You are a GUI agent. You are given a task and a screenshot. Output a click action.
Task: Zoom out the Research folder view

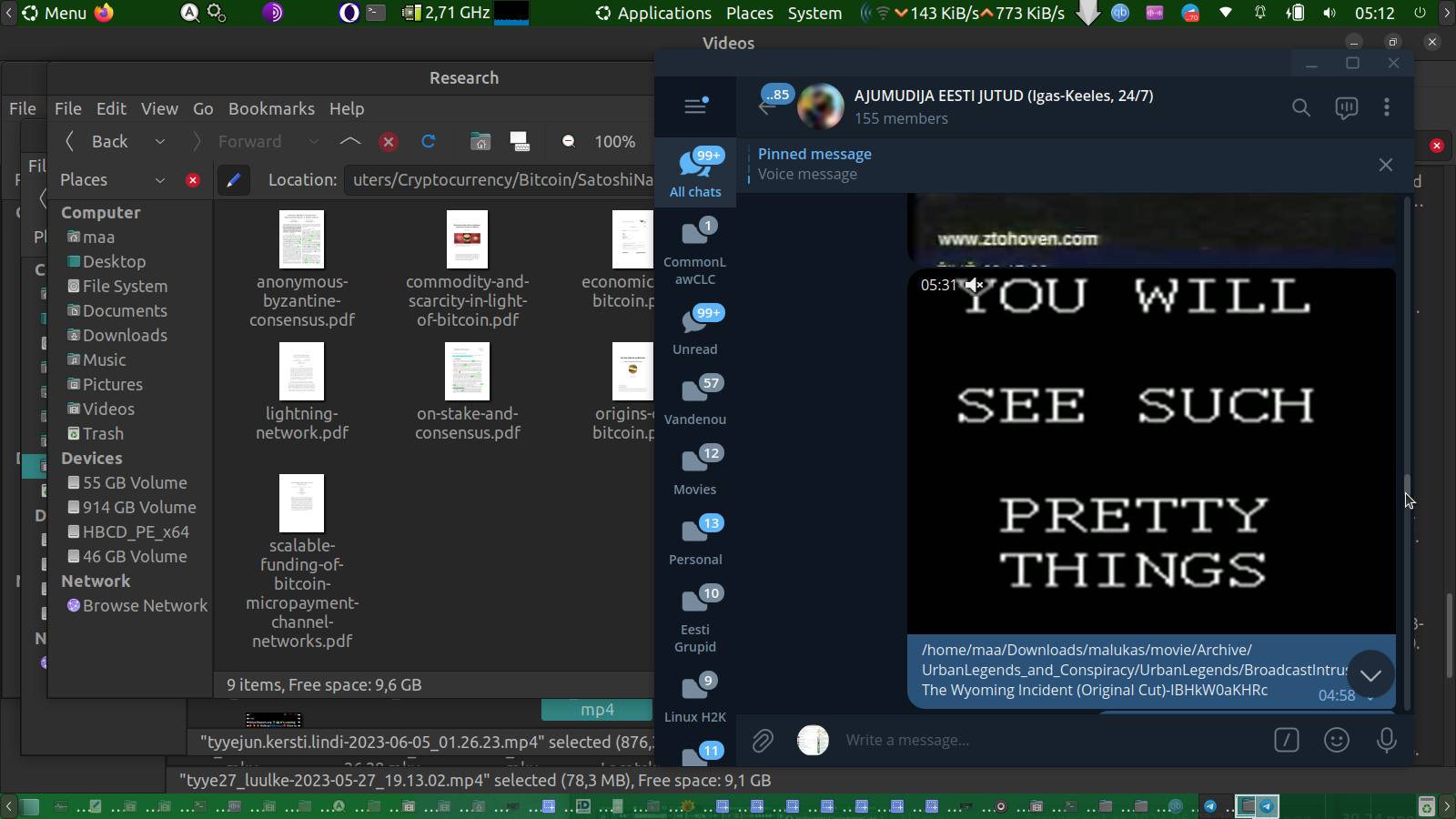click(569, 142)
